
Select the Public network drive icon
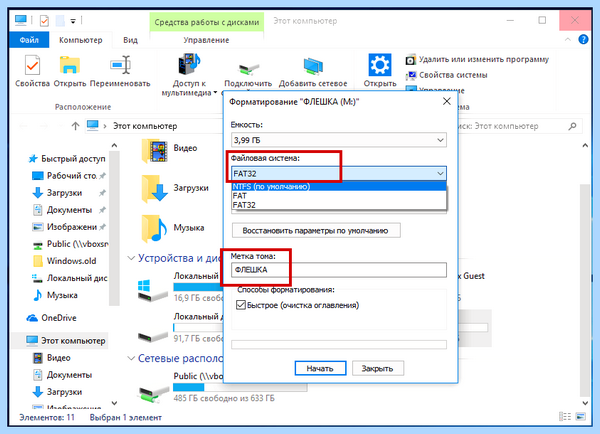pos(152,394)
